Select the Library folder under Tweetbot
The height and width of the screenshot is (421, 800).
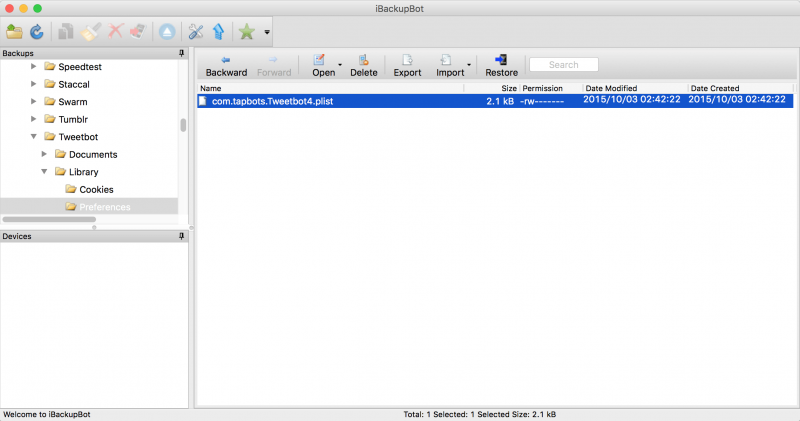pyautogui.click(x=83, y=172)
